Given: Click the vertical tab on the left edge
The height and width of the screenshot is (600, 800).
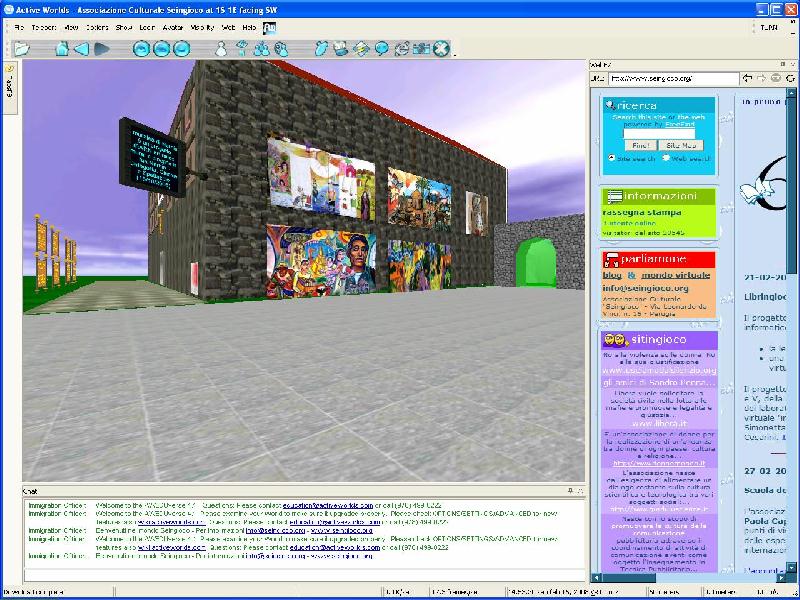Looking at the screenshot, I should [x=10, y=88].
